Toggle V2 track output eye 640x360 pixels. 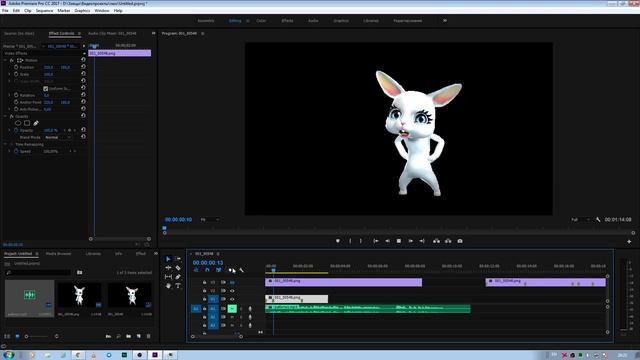[x=232, y=291]
